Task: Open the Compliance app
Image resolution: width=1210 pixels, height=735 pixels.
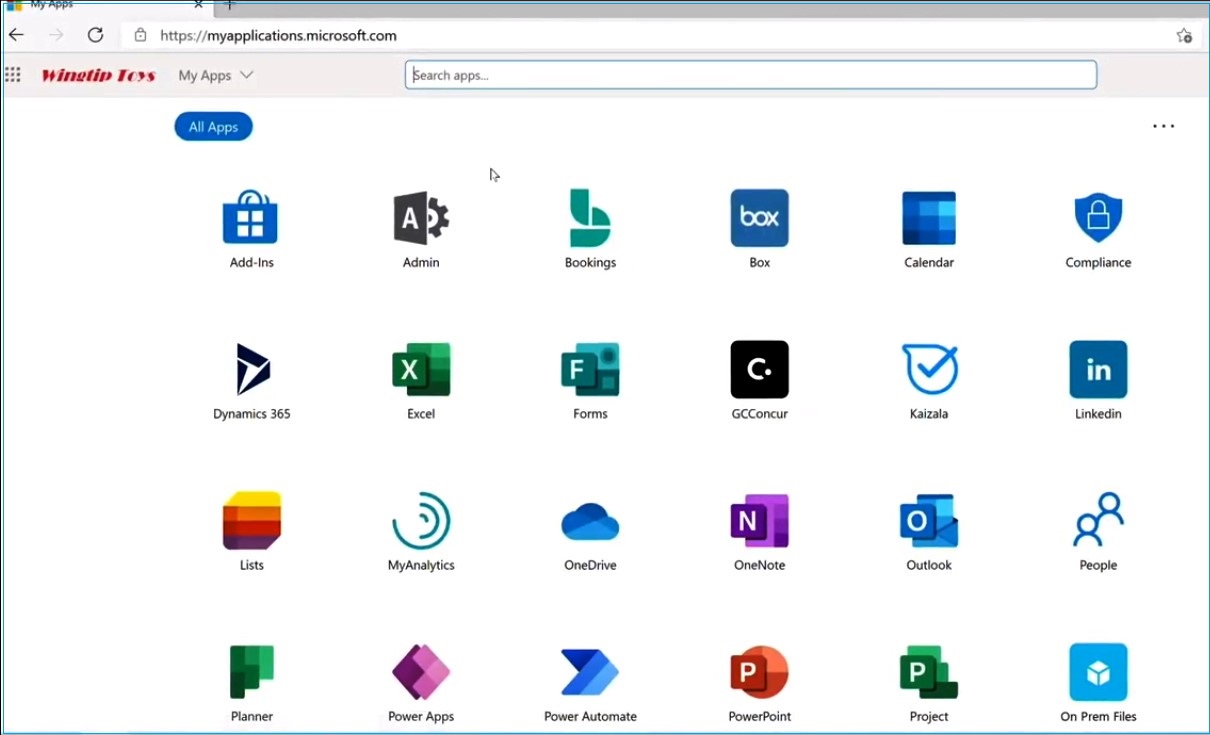Action: click(x=1098, y=229)
